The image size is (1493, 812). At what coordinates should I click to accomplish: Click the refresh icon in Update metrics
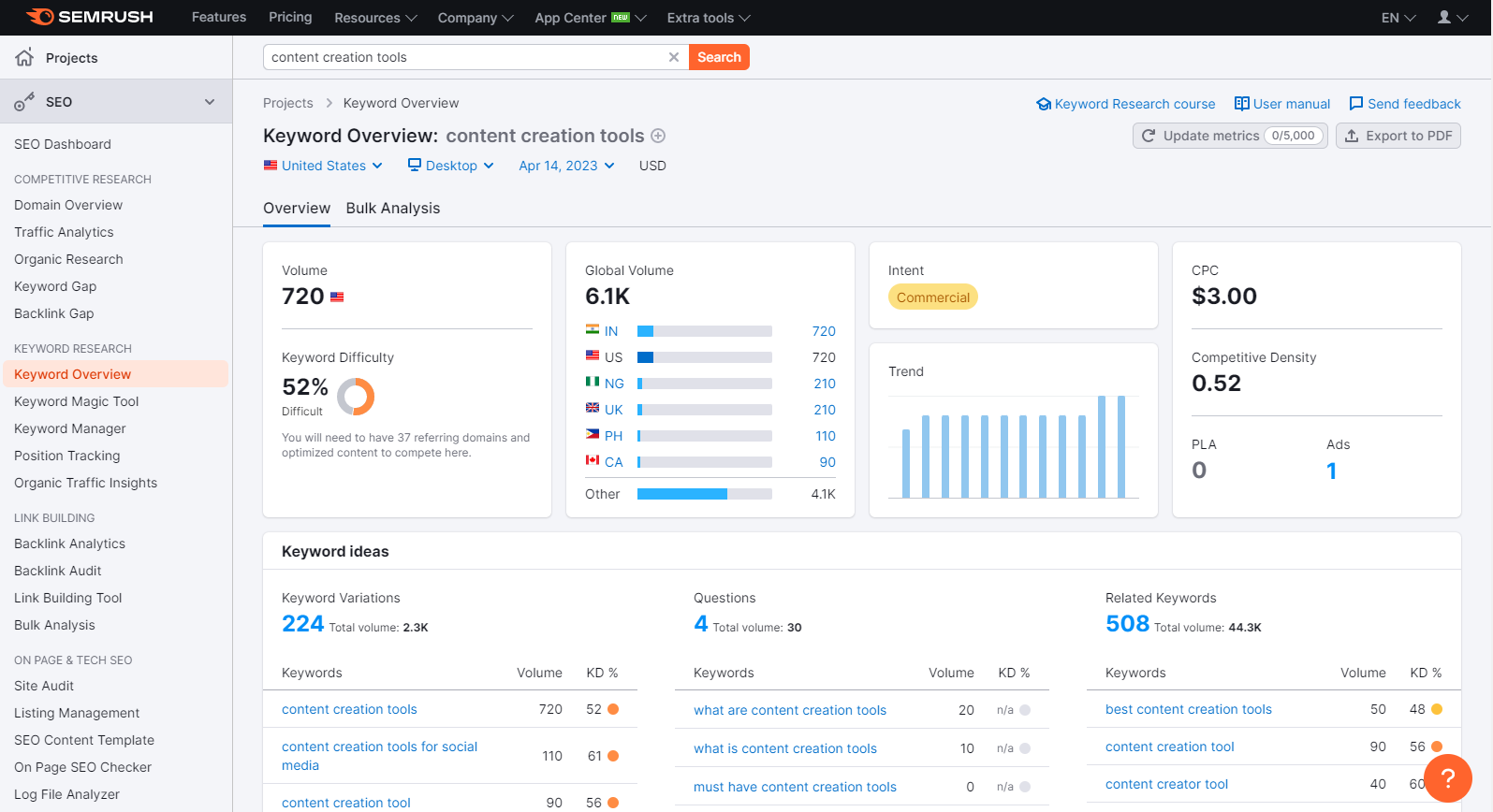(1149, 136)
